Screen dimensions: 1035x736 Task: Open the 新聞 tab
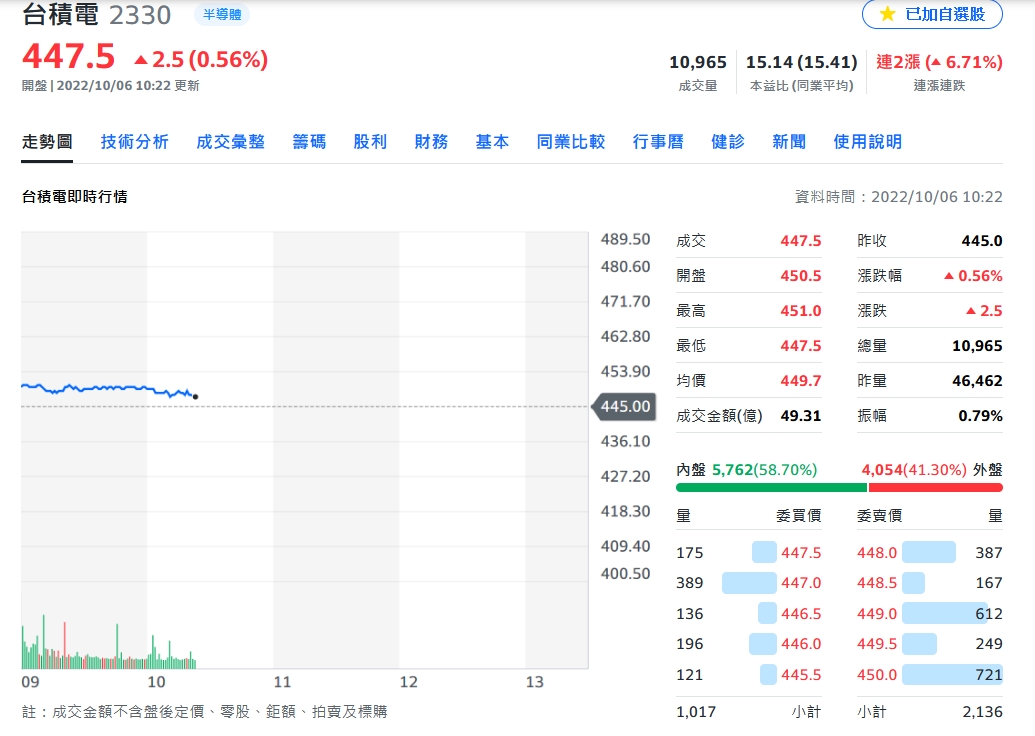789,142
